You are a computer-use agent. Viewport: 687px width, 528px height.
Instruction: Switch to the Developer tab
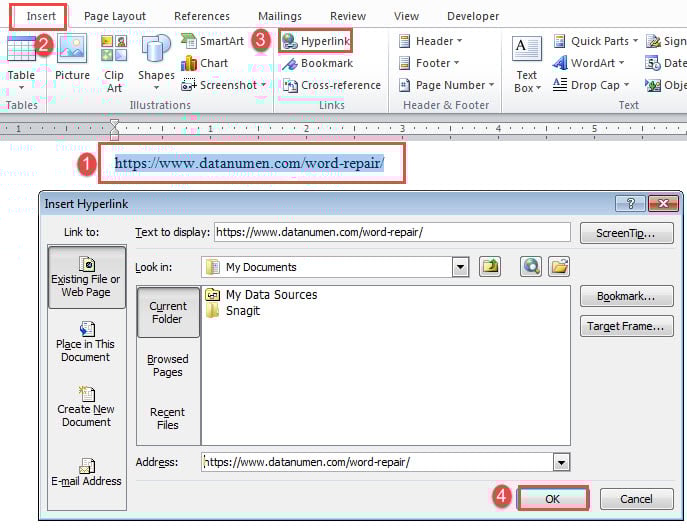473,16
